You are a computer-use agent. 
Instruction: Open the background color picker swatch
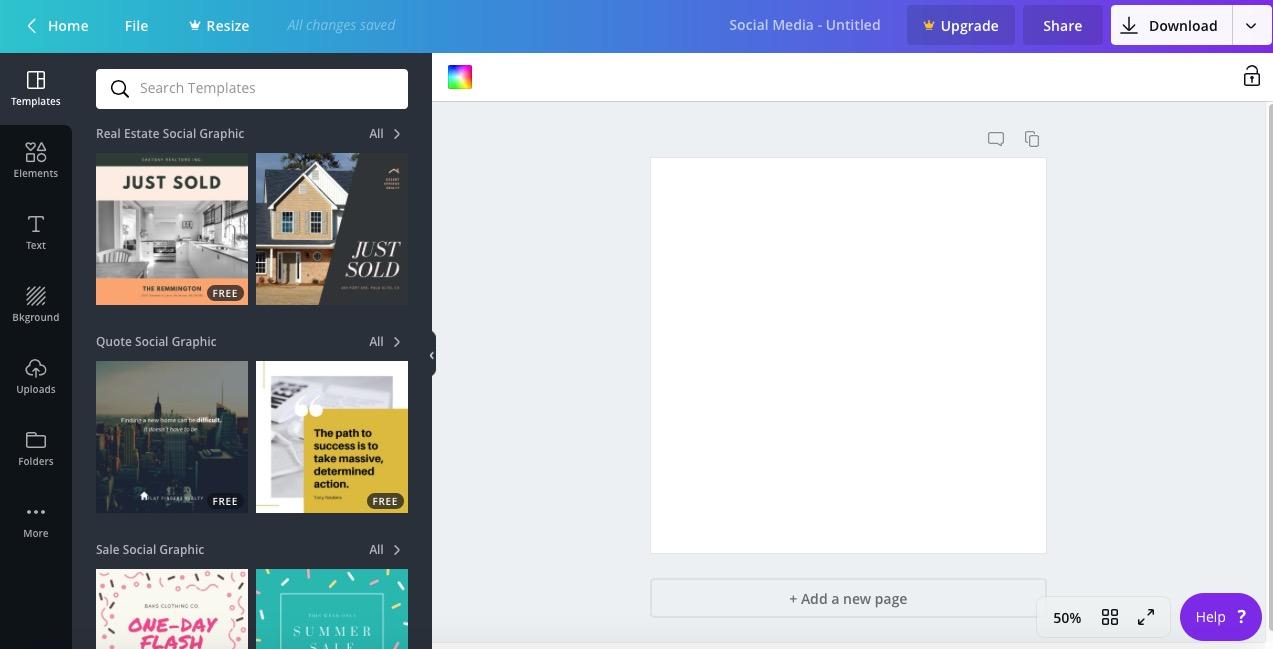click(x=460, y=77)
